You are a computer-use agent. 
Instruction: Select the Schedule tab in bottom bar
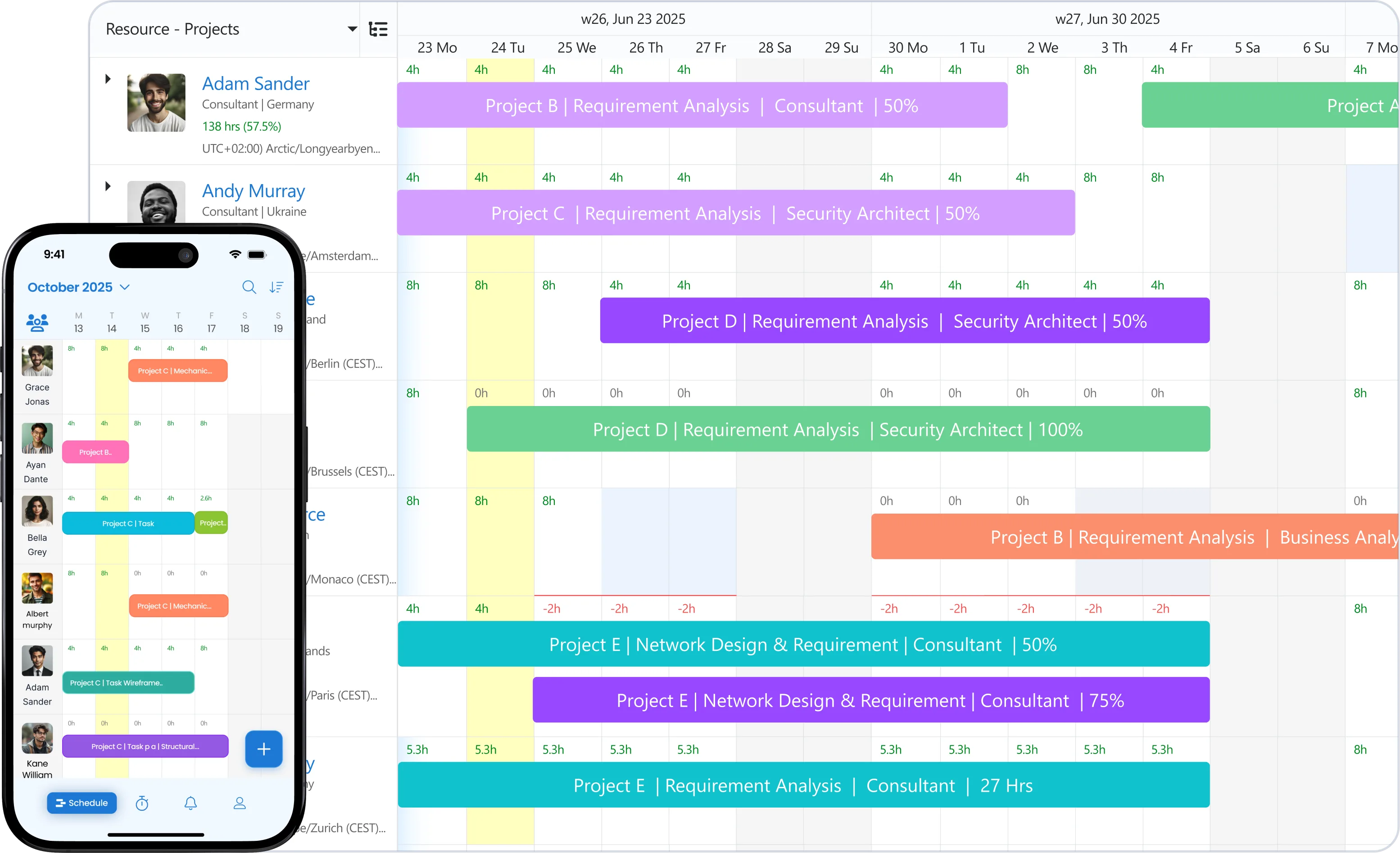(x=82, y=803)
